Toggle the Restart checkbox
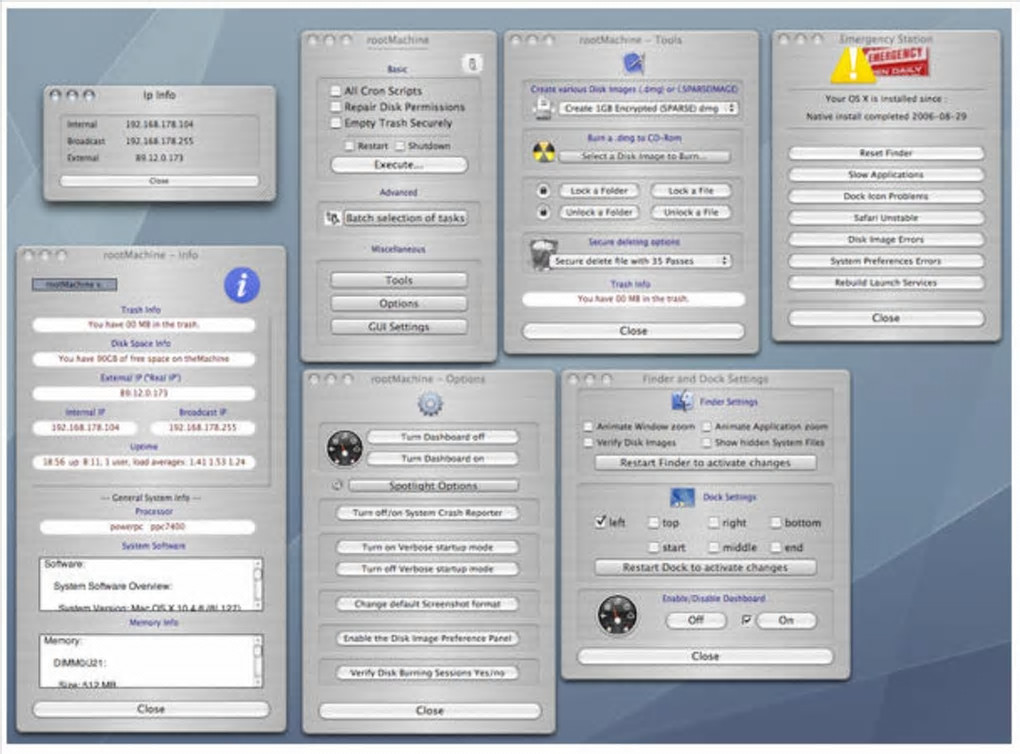The image size is (1020, 754). point(350,146)
